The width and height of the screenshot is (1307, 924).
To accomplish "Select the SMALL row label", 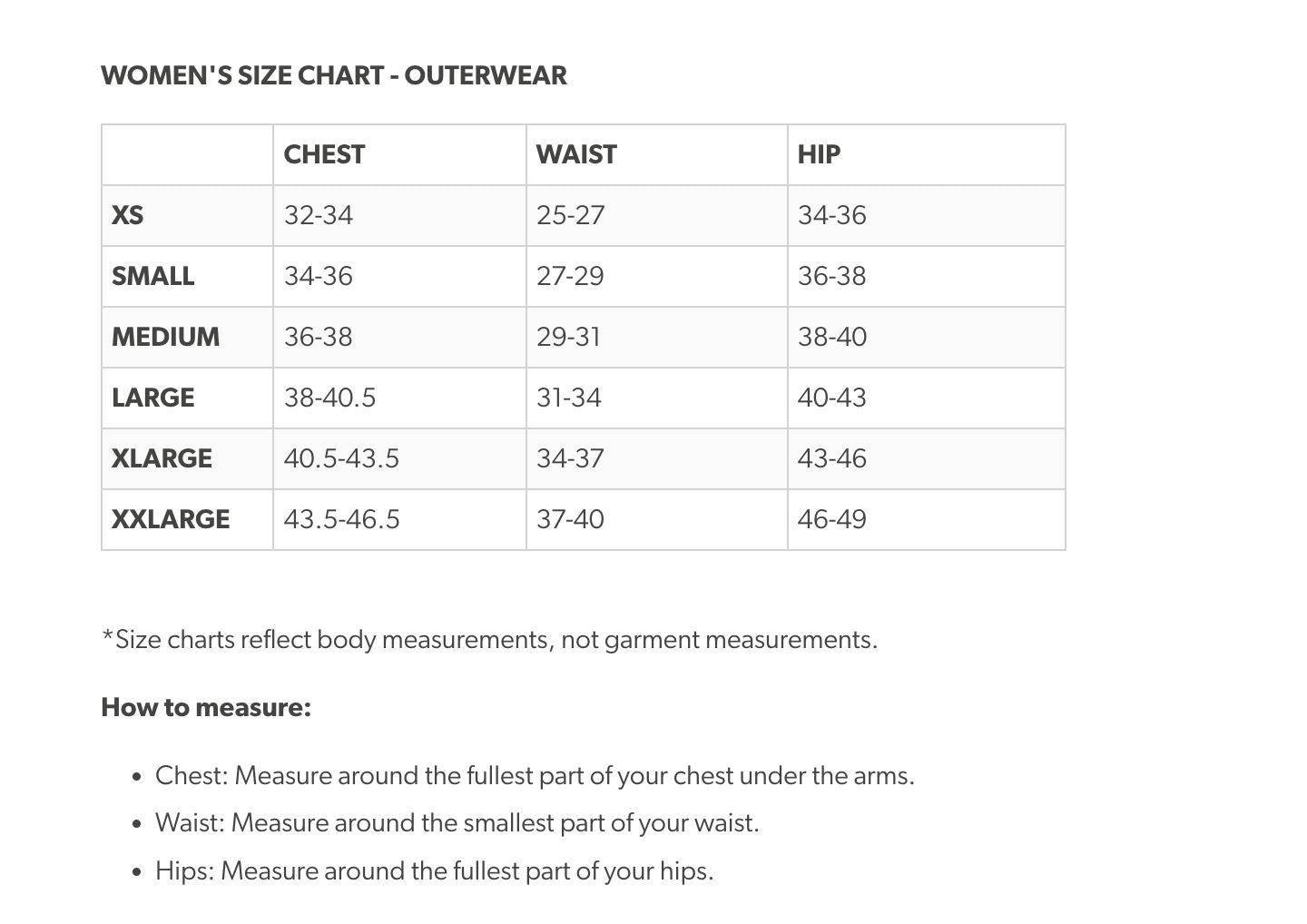I will click(x=152, y=276).
